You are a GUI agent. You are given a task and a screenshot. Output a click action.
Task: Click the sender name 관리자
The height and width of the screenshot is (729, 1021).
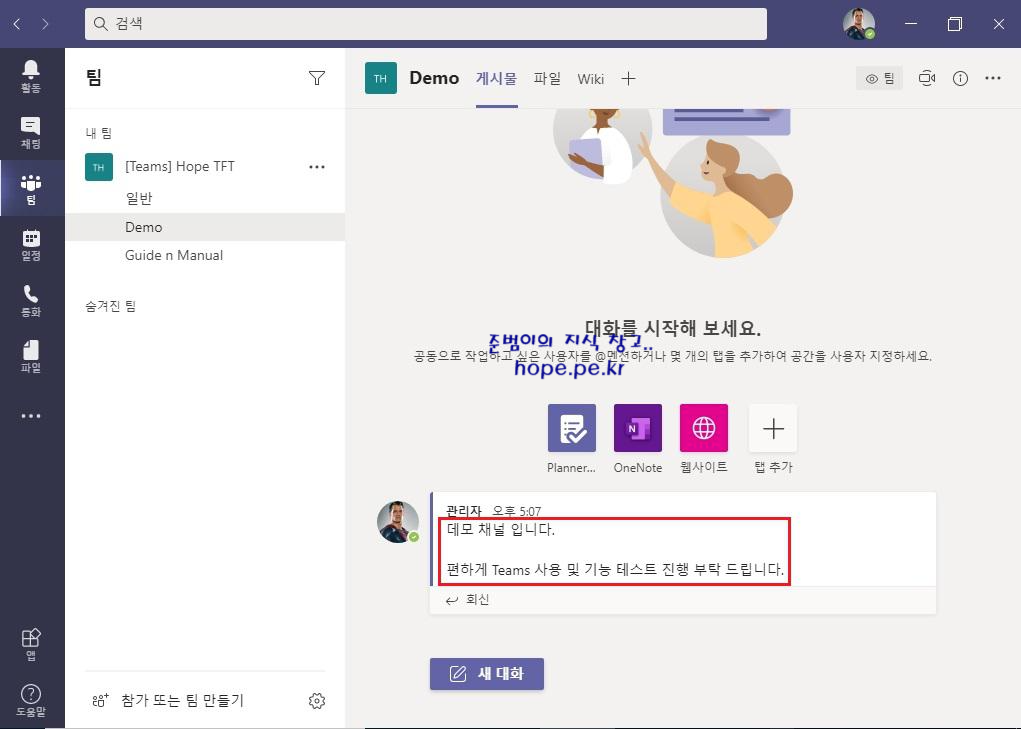click(464, 511)
